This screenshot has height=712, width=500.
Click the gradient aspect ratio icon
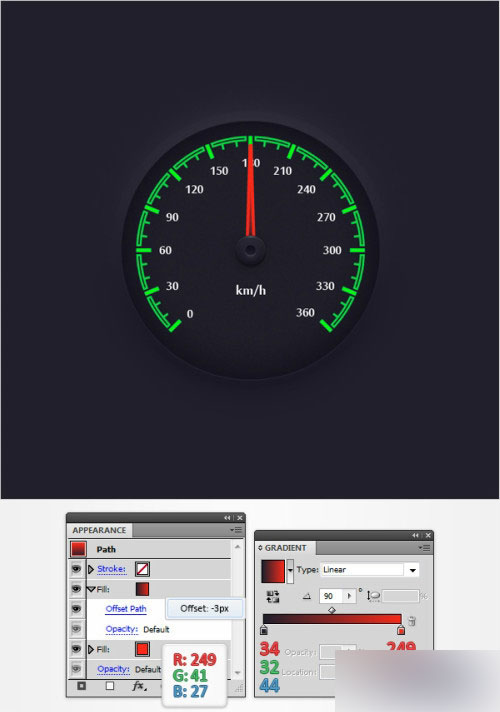pyautogui.click(x=373, y=596)
